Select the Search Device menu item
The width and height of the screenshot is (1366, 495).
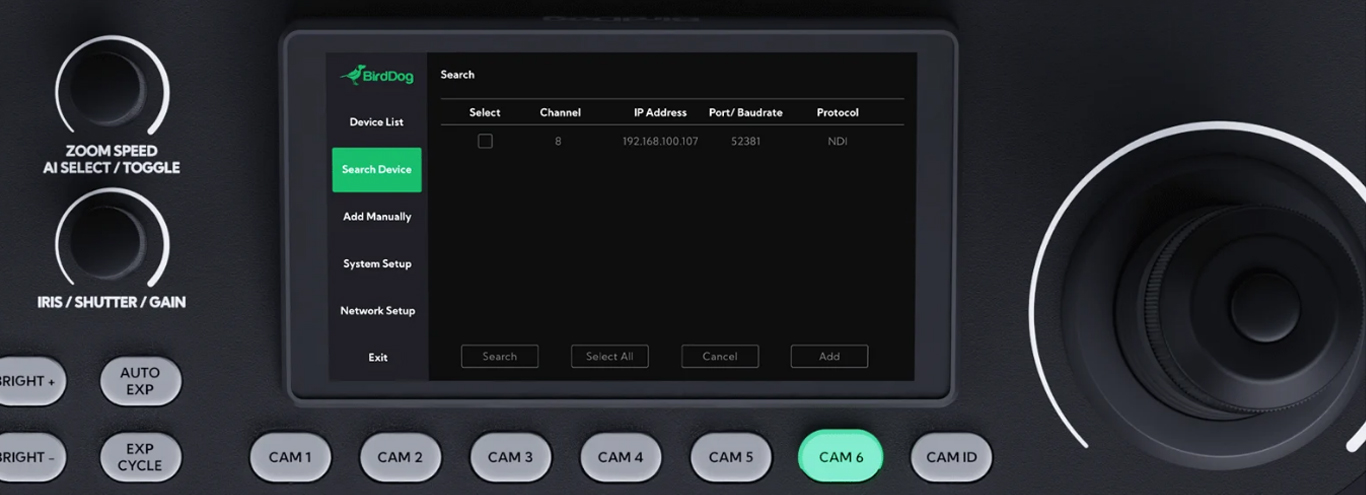(377, 170)
